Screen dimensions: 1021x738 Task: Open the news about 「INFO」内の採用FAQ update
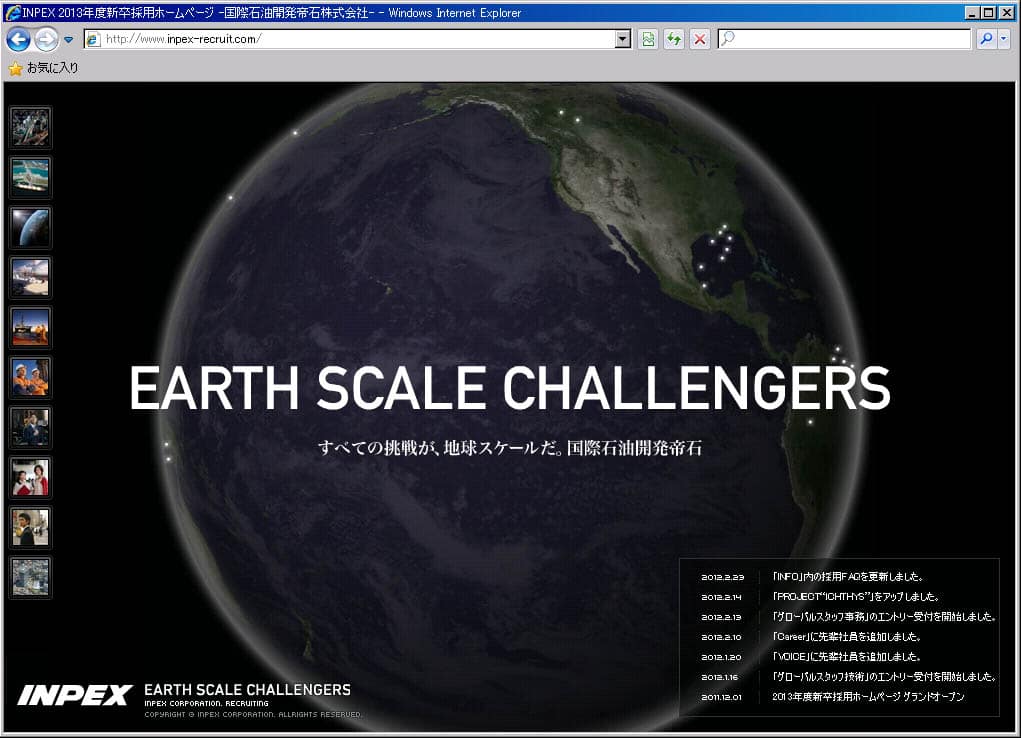[x=848, y=576]
